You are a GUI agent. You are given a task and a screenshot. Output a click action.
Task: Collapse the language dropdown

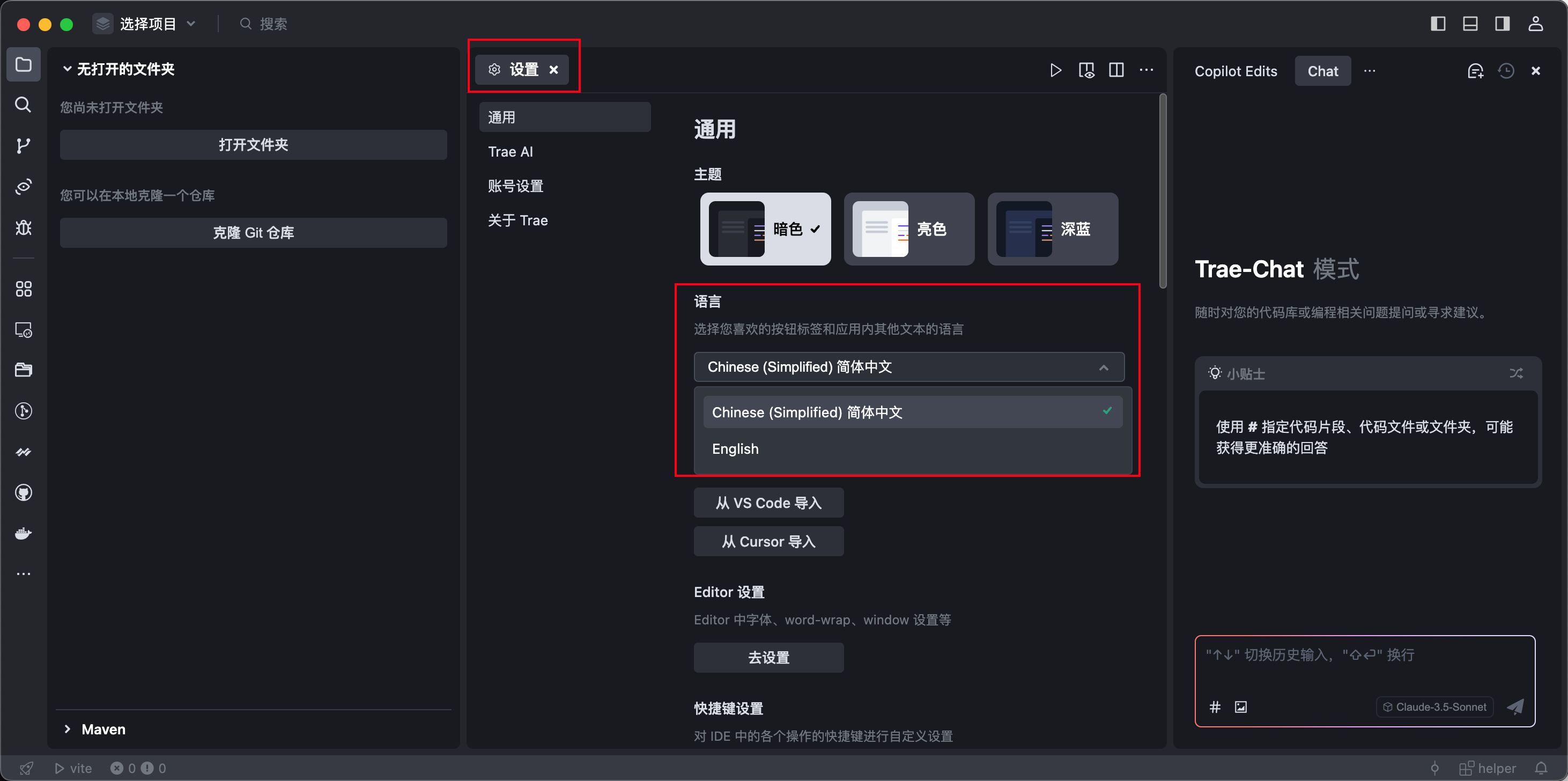click(1103, 367)
